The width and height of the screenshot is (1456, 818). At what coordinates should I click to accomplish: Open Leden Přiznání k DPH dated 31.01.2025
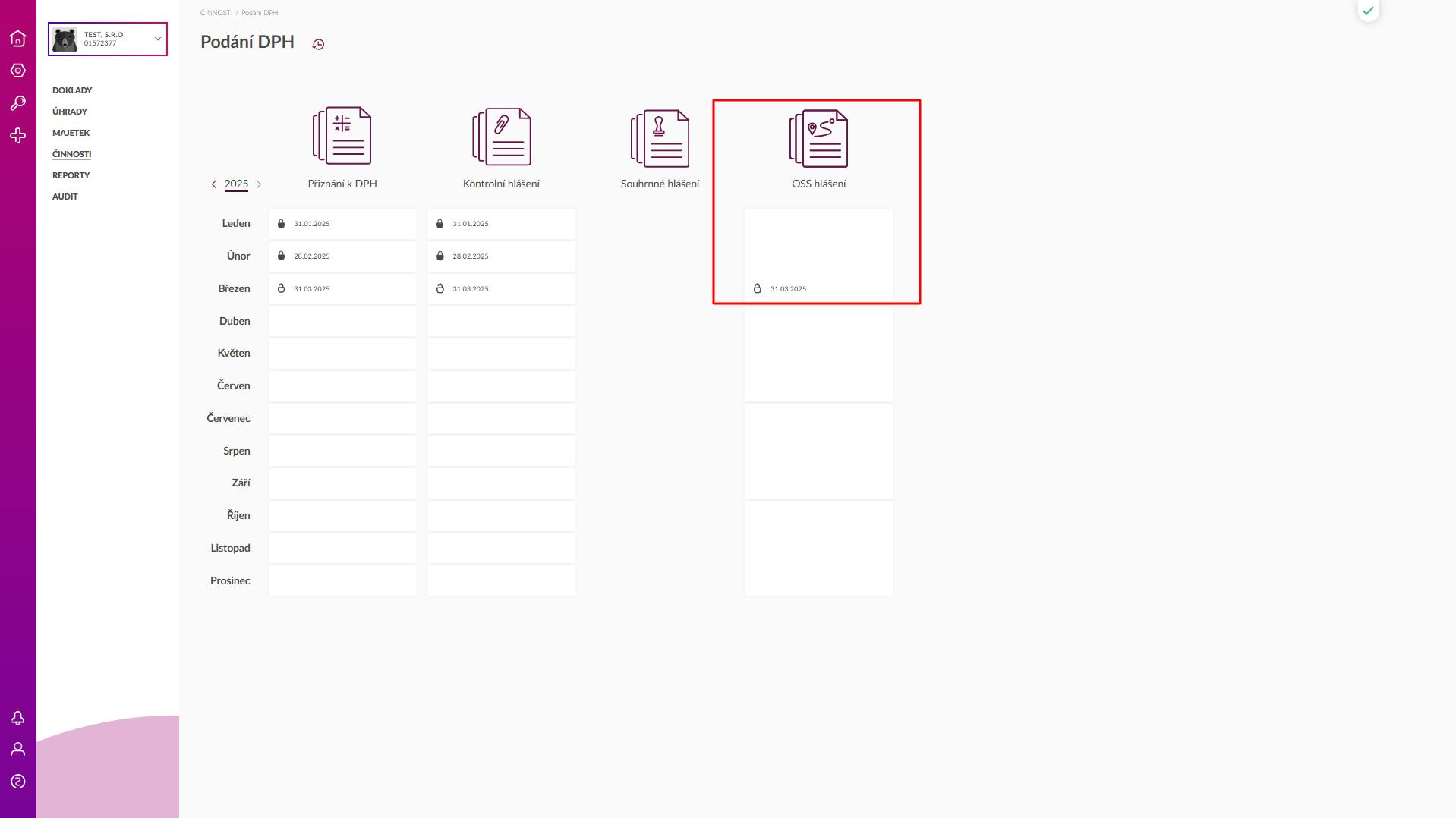tap(342, 224)
